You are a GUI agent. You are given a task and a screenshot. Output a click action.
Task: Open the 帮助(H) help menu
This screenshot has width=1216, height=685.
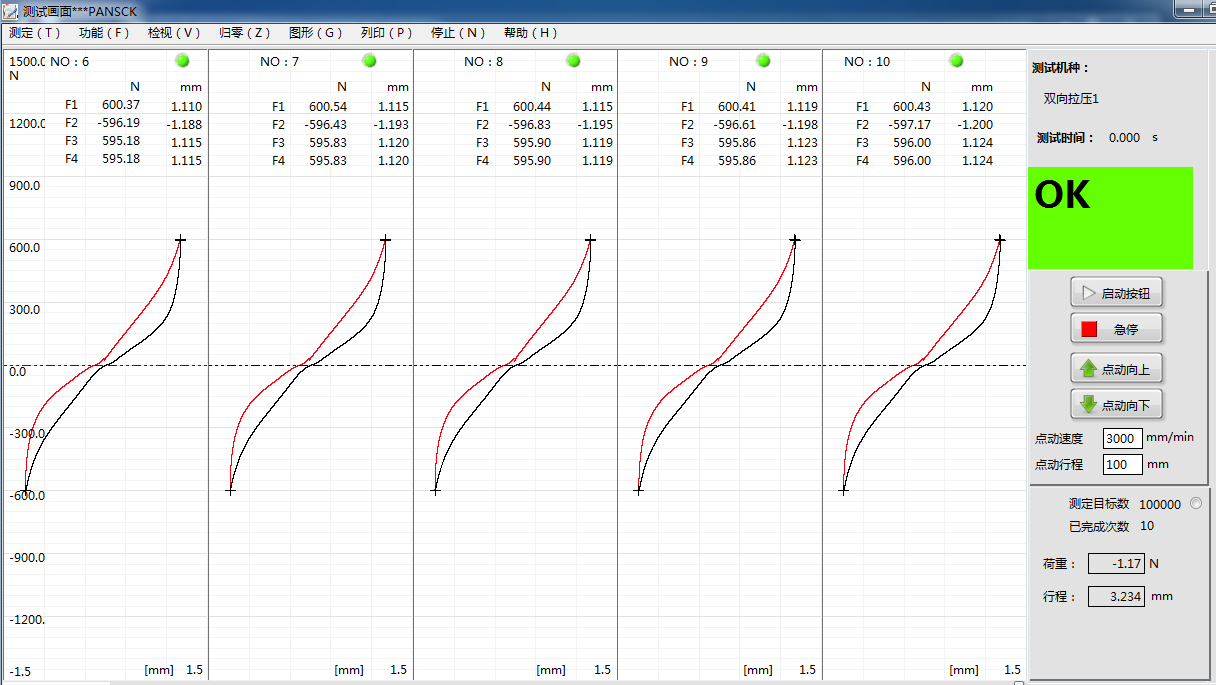(531, 33)
